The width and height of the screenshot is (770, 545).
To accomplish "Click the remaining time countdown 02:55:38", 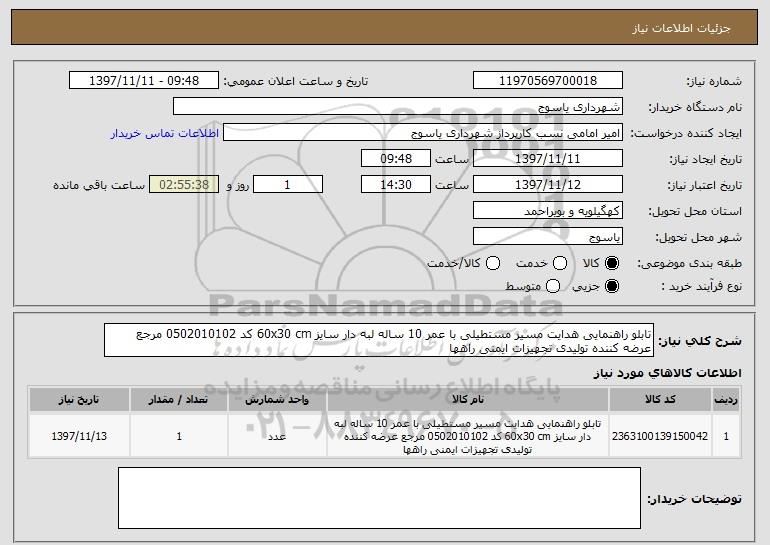I will [x=184, y=185].
